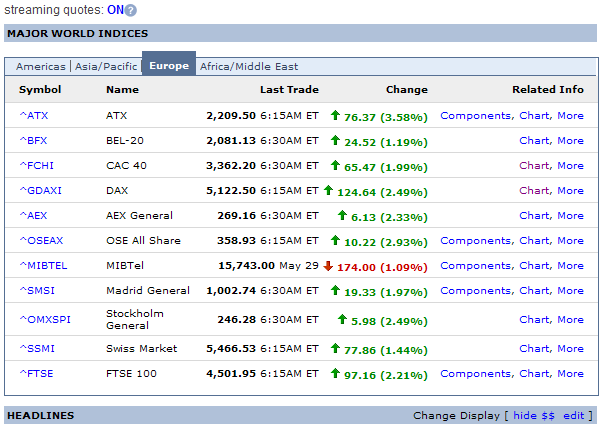This screenshot has height=427, width=602.
Task: Open the Chart link for FTSE 100
Action: [534, 373]
